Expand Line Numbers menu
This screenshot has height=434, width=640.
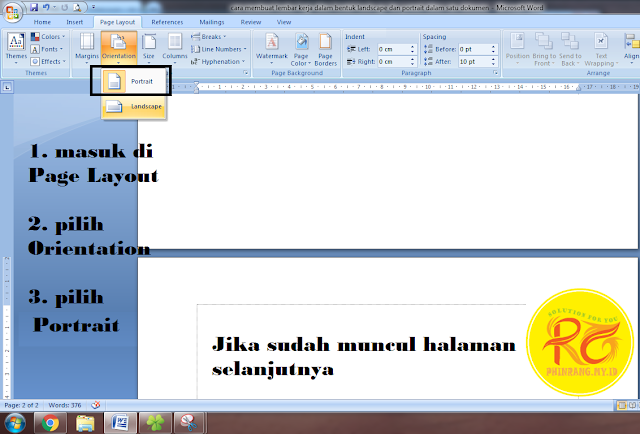tap(219, 49)
